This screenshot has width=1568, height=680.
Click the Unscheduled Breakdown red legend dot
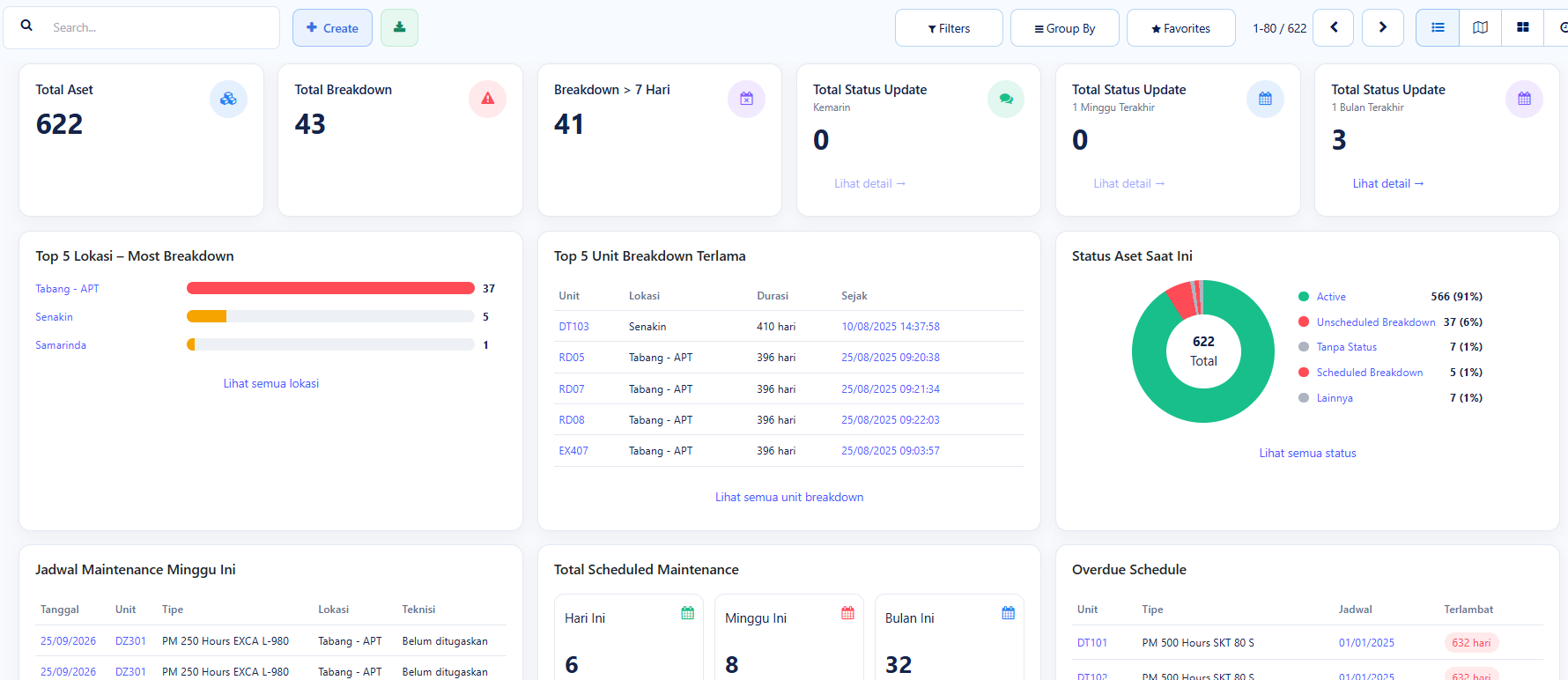coord(1304,322)
